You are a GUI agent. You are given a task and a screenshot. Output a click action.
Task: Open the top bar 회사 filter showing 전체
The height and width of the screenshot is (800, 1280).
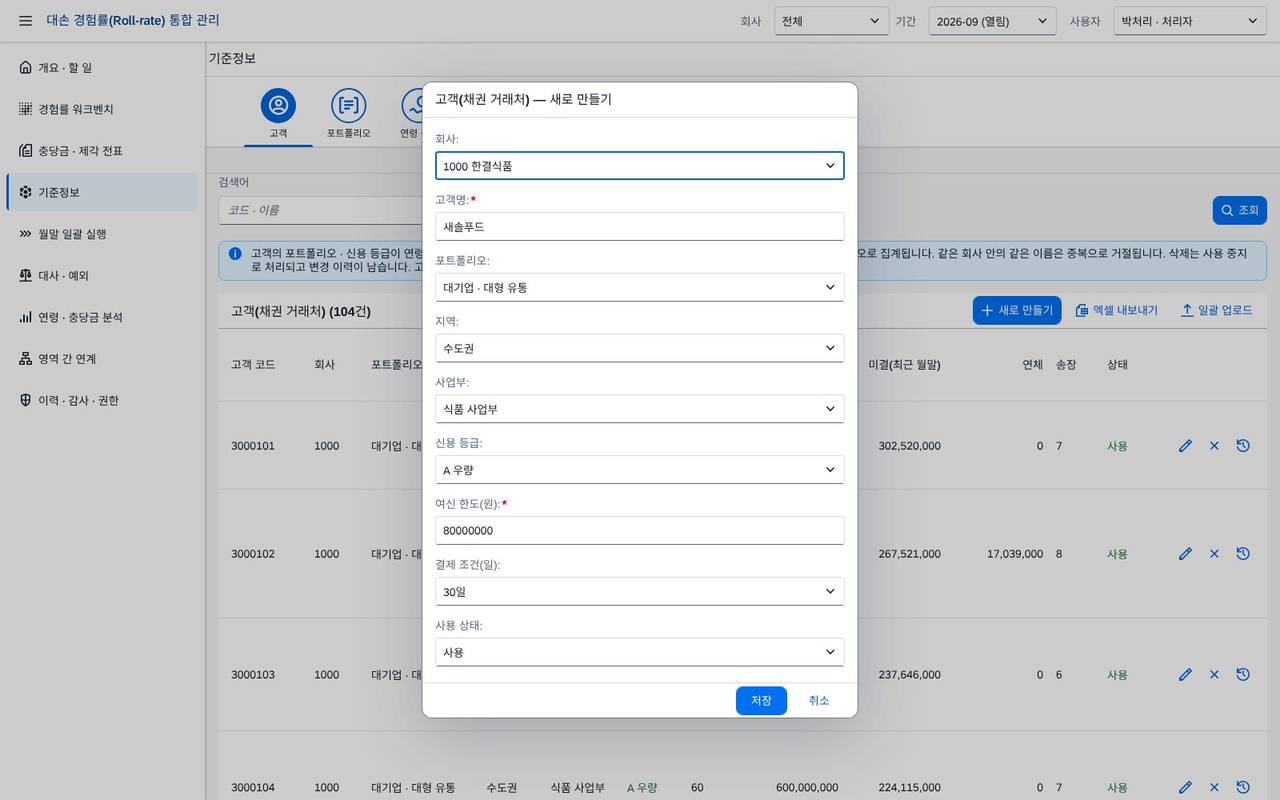click(x=832, y=21)
